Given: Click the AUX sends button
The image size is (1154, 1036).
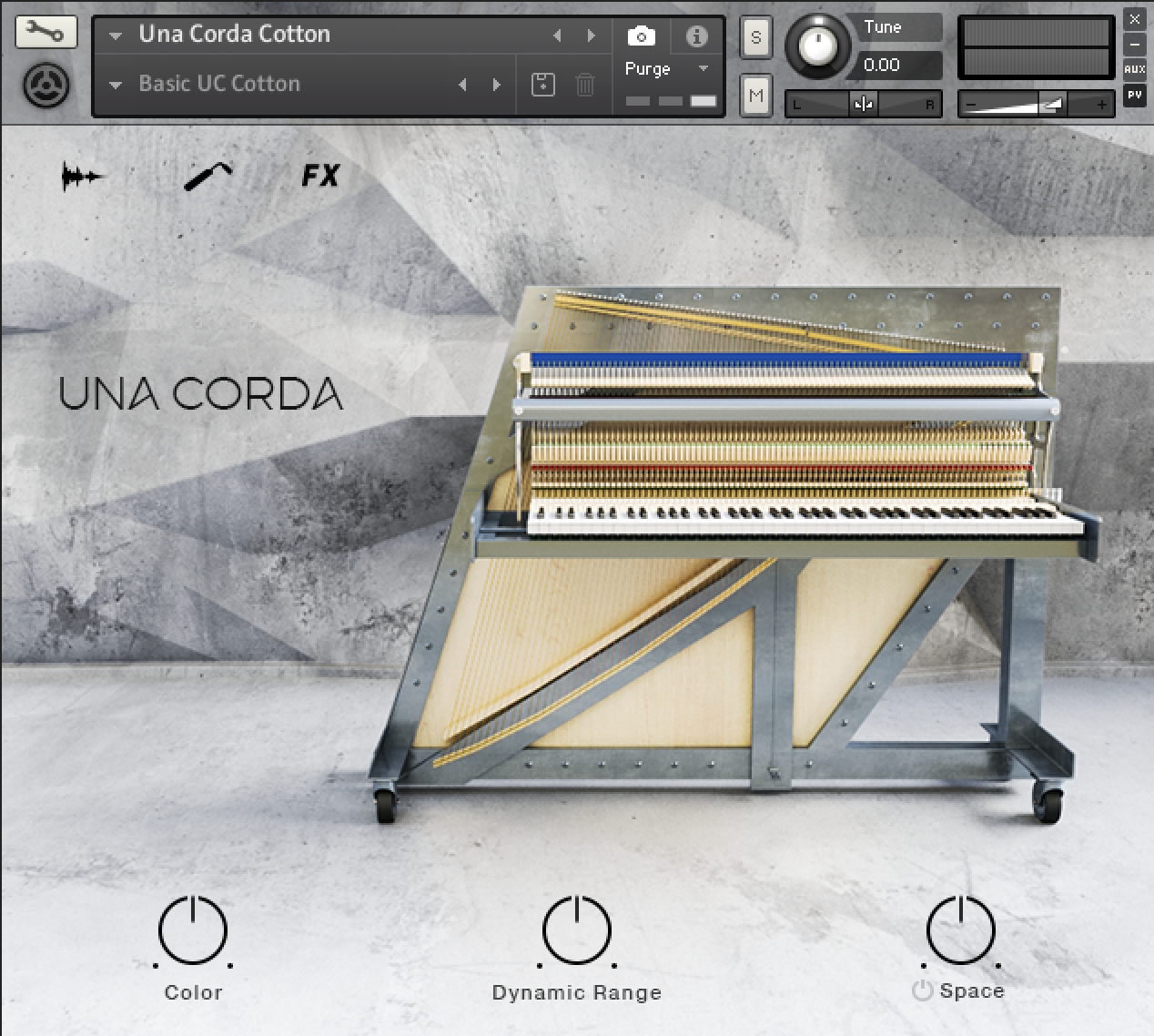Looking at the screenshot, I should click(x=1134, y=69).
